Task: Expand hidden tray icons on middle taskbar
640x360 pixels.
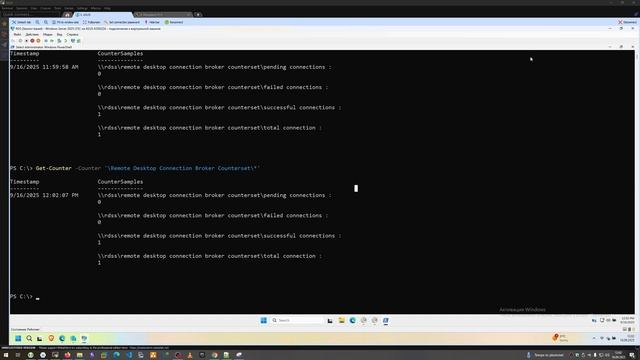Action: 594,338
